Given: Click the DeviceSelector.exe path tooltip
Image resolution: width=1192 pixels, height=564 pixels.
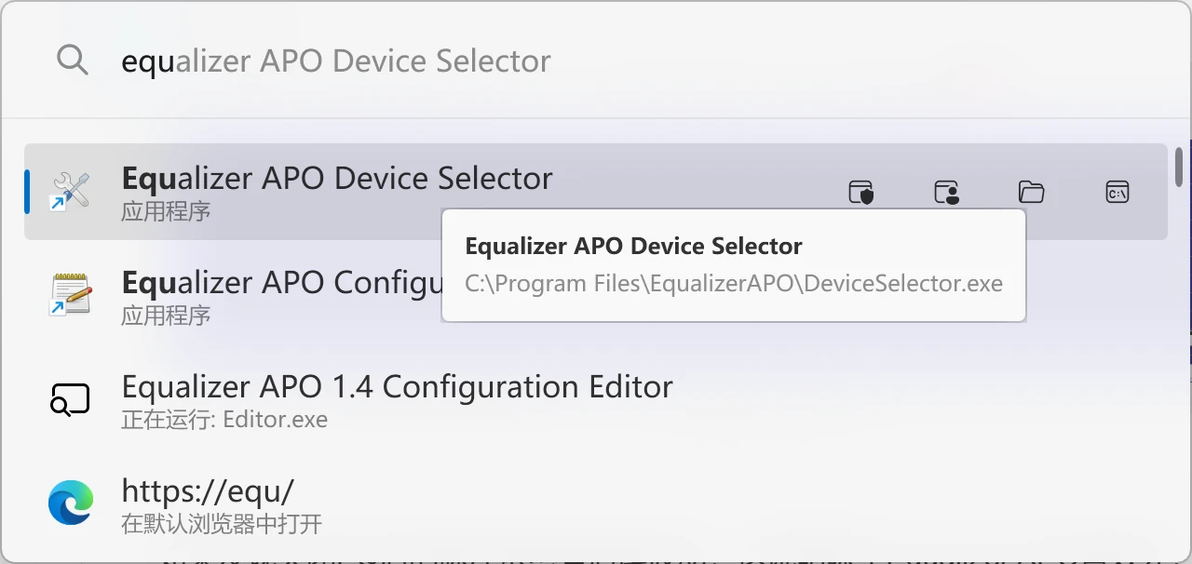Looking at the screenshot, I should (x=733, y=284).
